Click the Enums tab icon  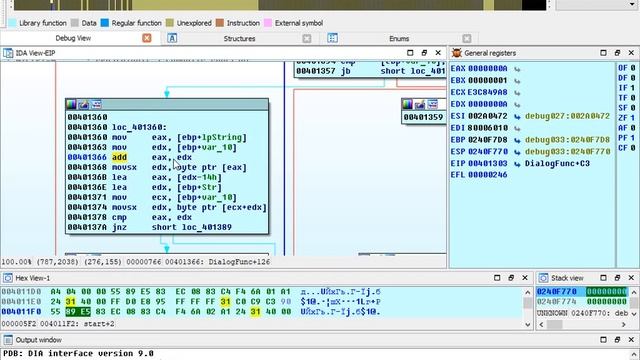[333, 38]
